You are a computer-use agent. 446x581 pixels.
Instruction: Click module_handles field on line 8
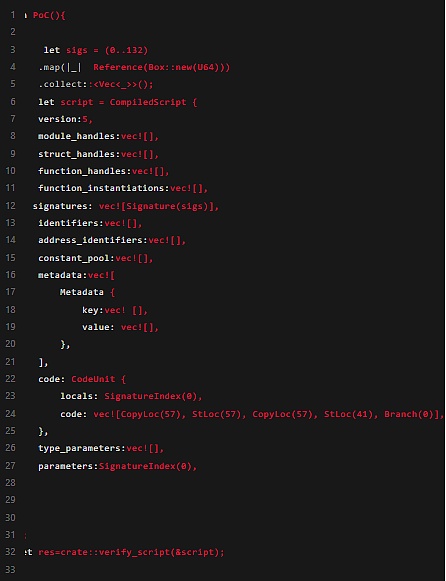[x=76, y=136]
